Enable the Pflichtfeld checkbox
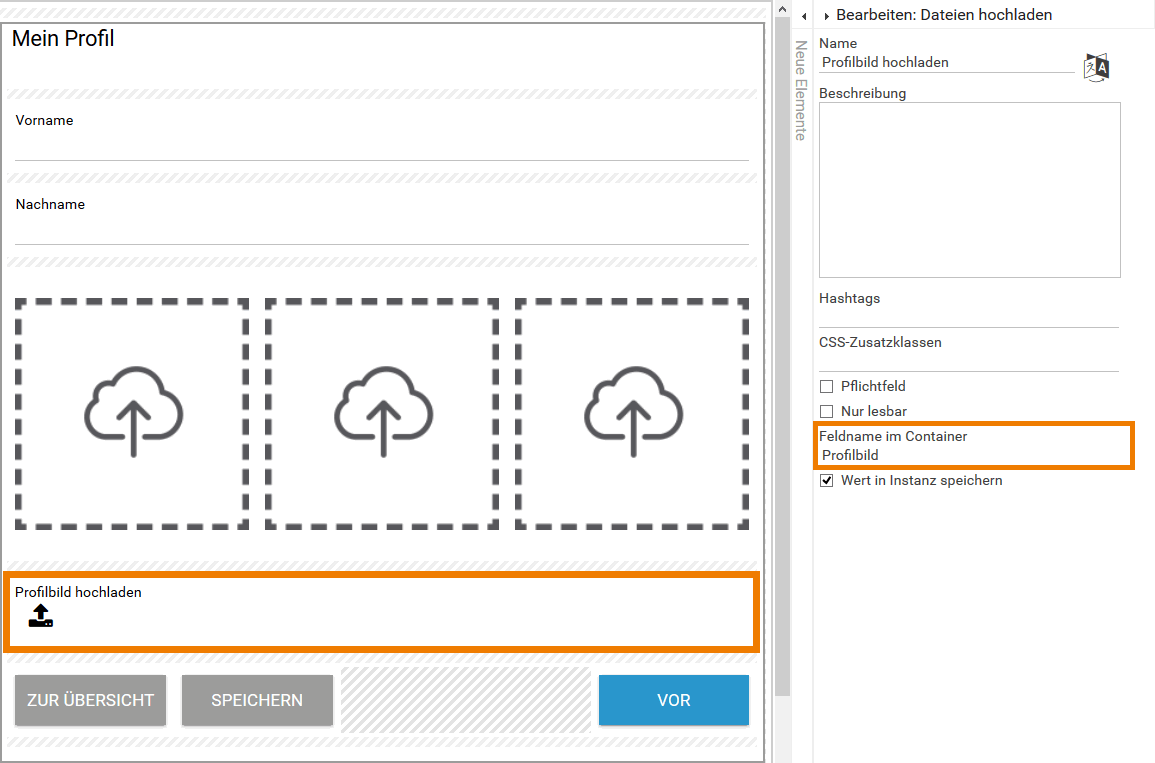1155x763 pixels. pos(827,387)
